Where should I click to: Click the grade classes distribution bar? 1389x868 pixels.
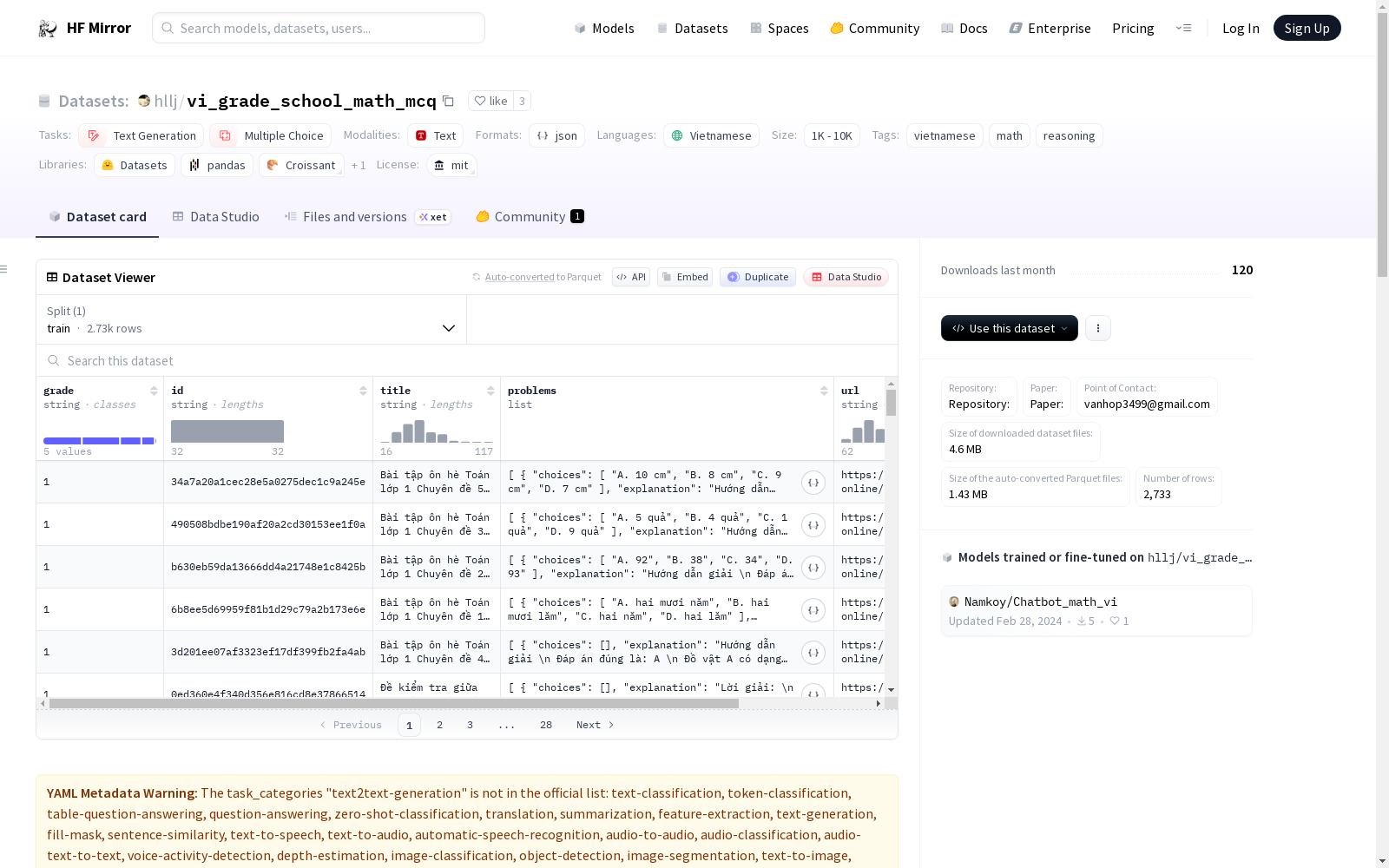pyautogui.click(x=100, y=441)
